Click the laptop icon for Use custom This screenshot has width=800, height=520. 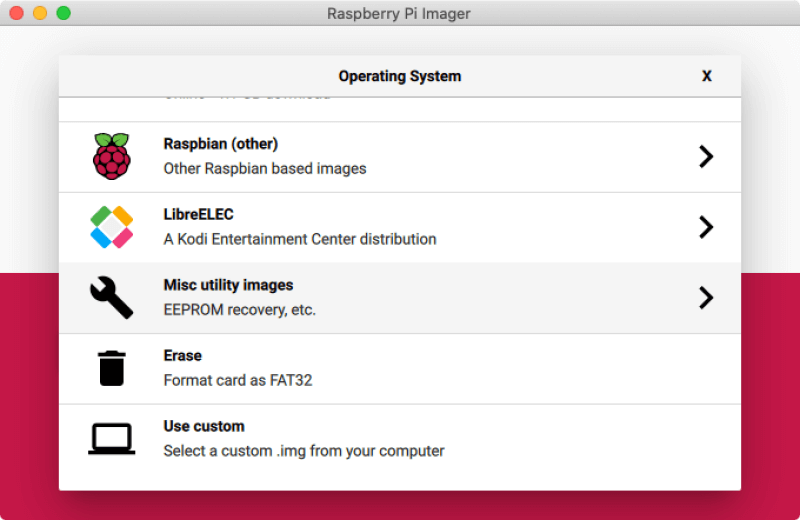click(112, 439)
